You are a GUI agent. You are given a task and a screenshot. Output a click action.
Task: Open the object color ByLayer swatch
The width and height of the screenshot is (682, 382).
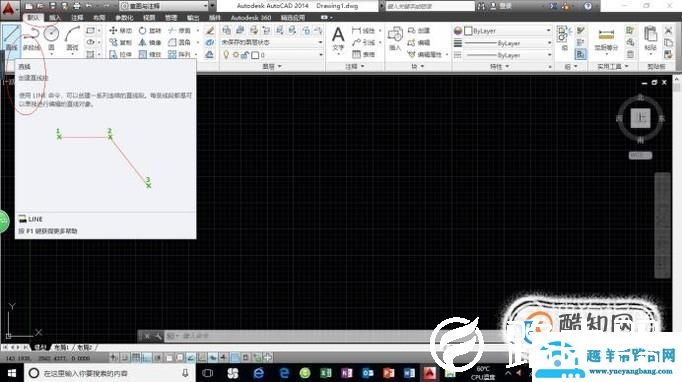click(x=468, y=31)
